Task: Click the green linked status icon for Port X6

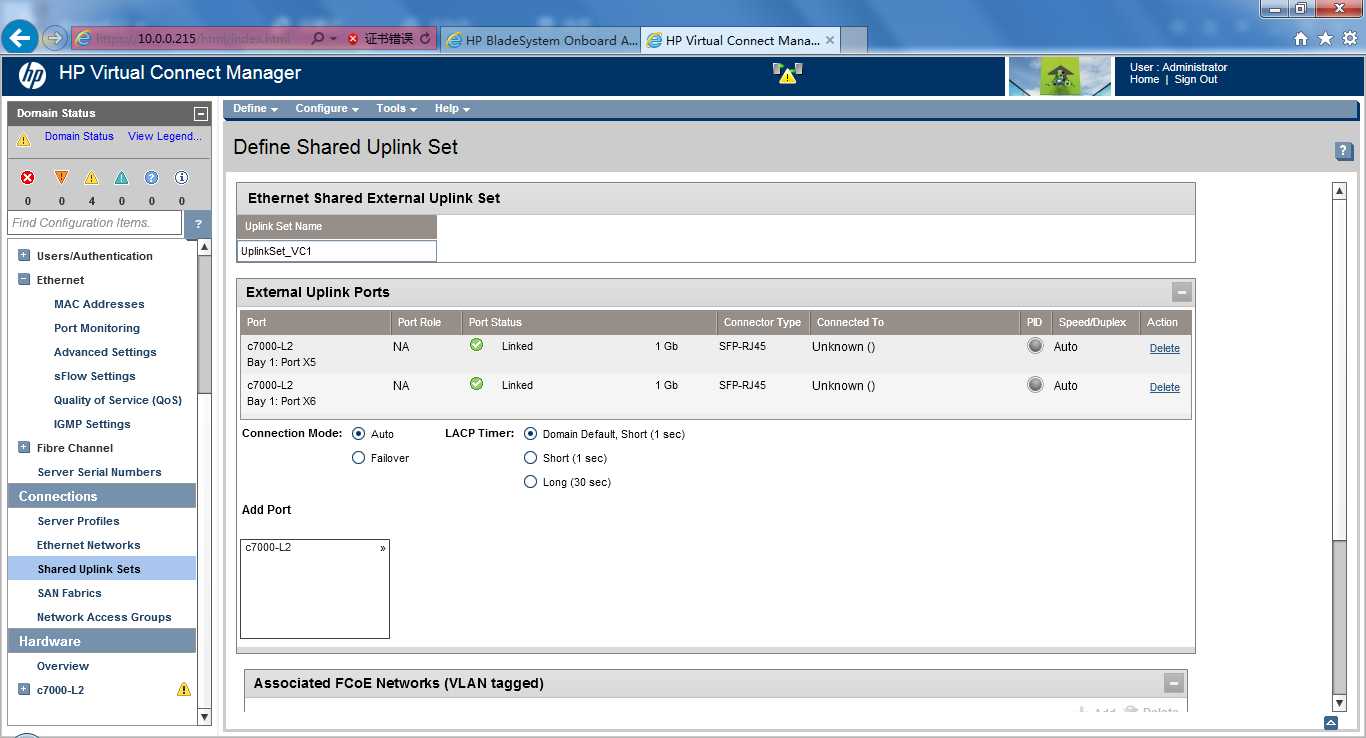Action: [x=476, y=384]
